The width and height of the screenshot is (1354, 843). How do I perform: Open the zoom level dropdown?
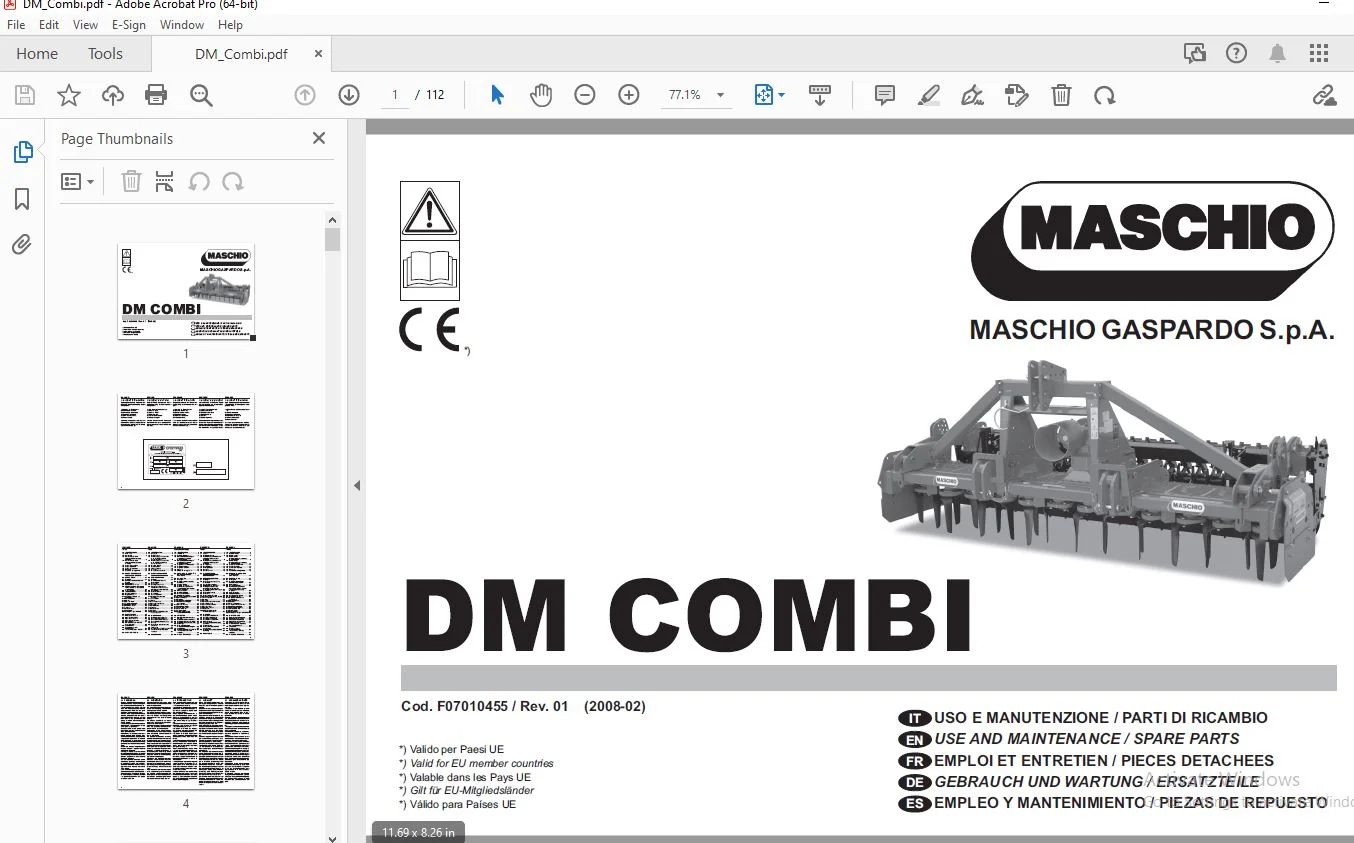(x=720, y=95)
